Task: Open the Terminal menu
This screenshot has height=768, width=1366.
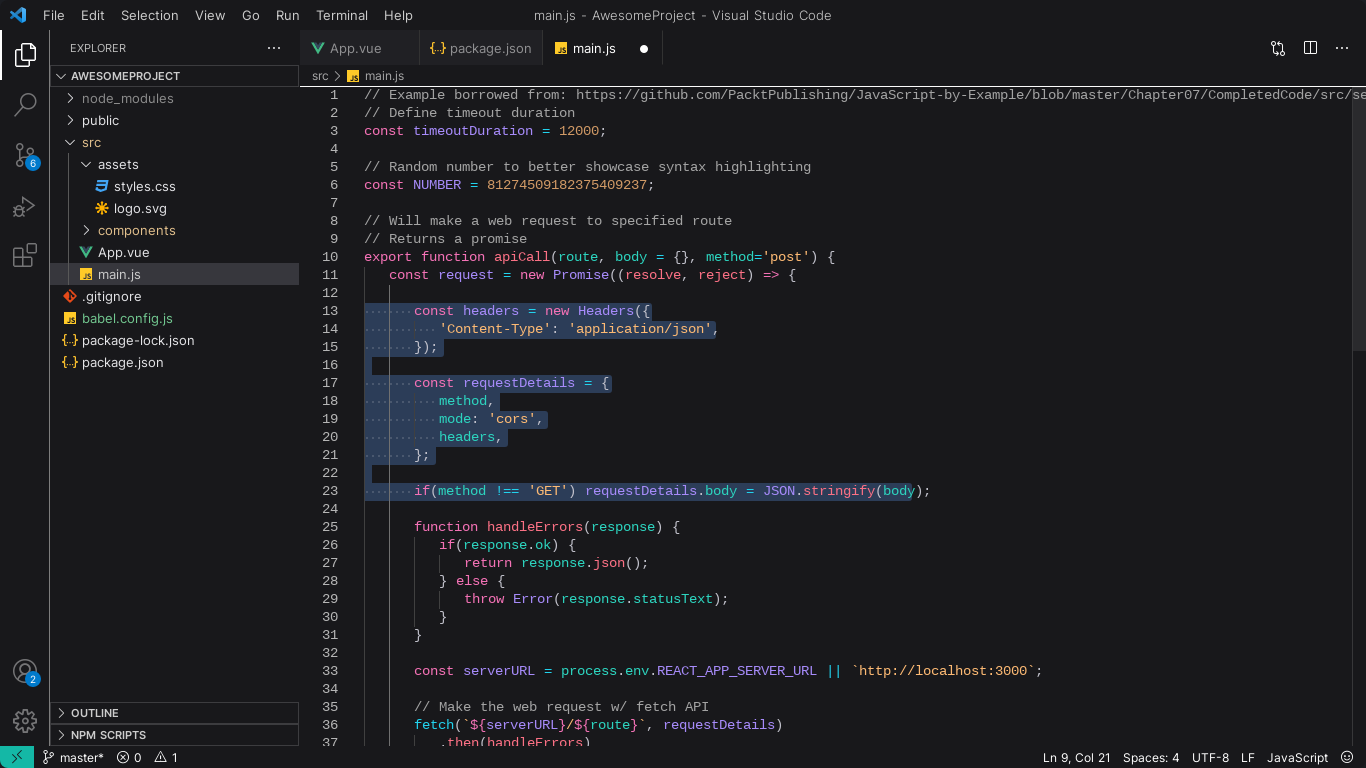Action: (342, 15)
